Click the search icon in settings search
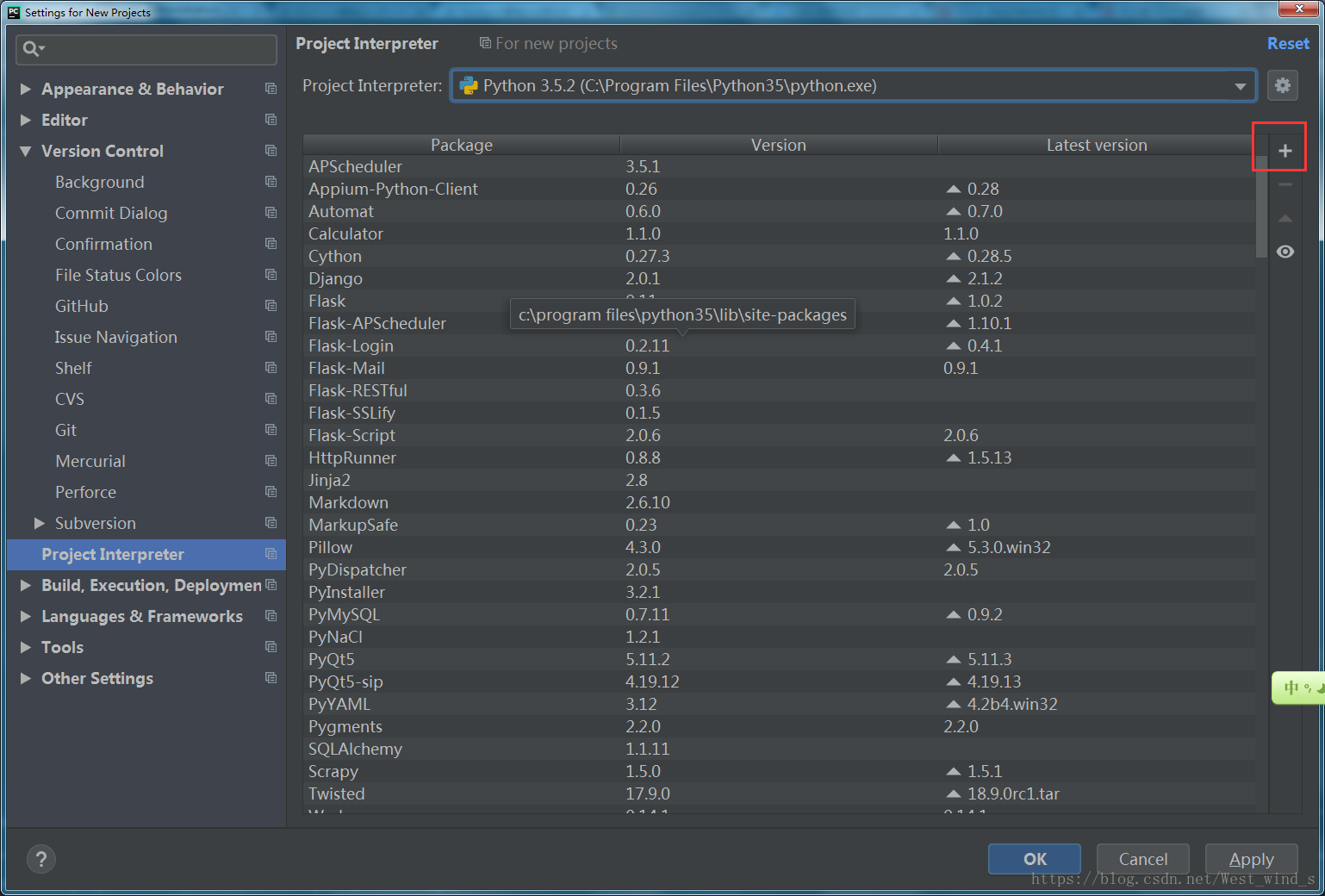The image size is (1325, 896). click(x=33, y=49)
